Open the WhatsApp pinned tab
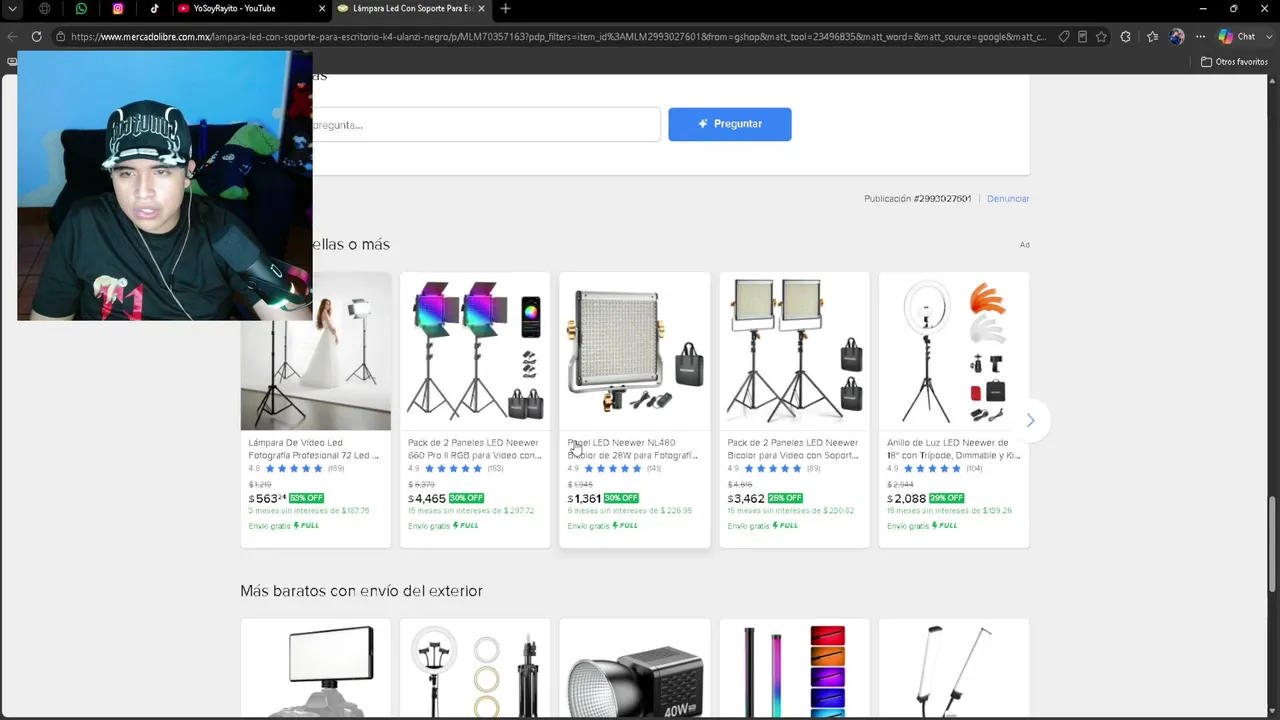The width and height of the screenshot is (1280, 720). click(x=81, y=9)
